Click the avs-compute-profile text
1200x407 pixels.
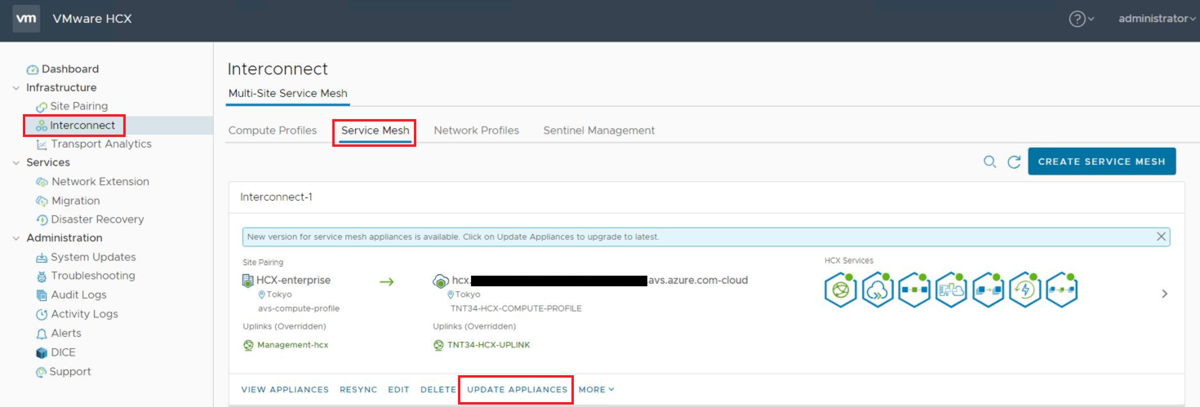tap(299, 308)
